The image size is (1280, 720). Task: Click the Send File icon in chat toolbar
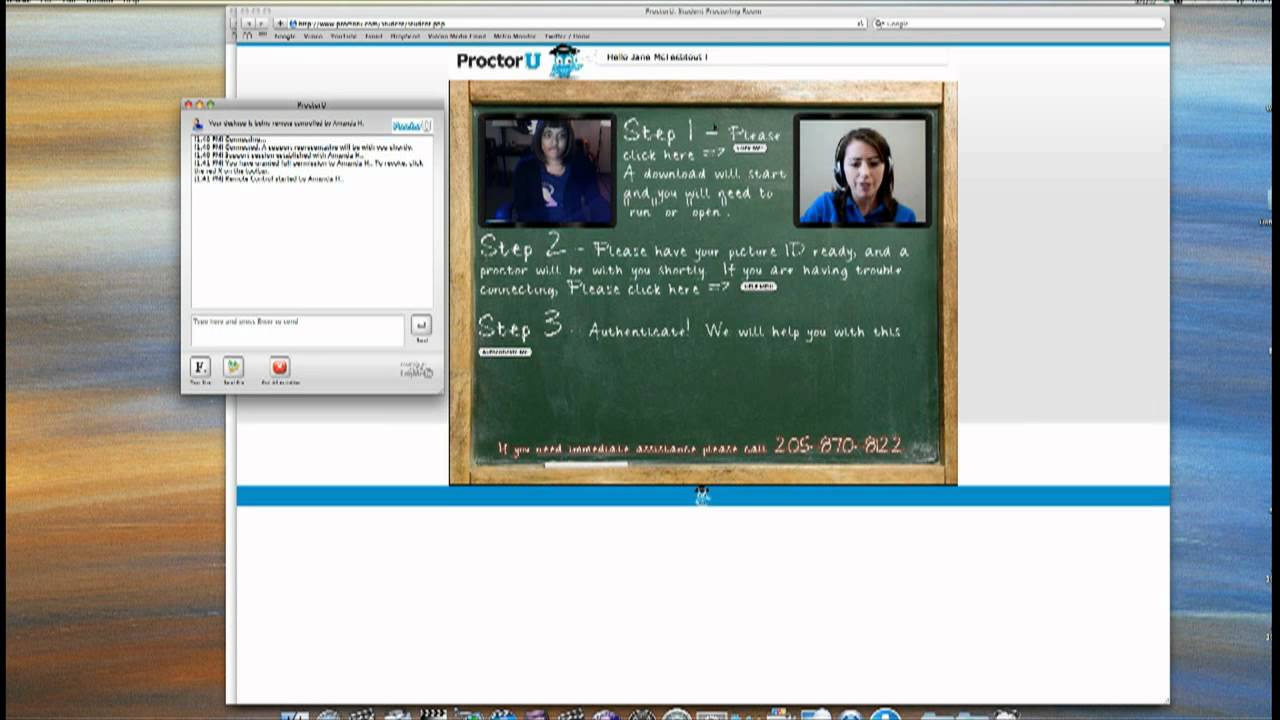233,367
